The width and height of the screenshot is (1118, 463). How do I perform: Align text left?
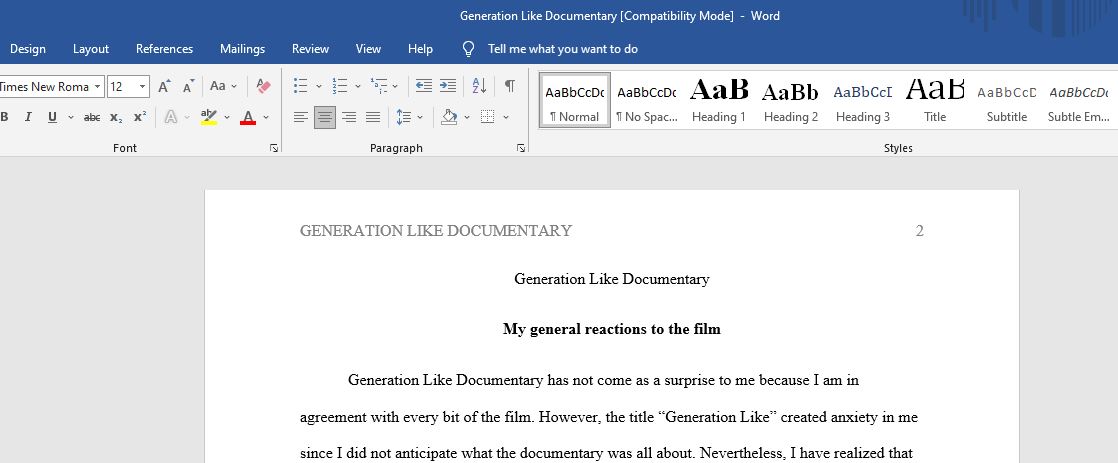pos(301,117)
